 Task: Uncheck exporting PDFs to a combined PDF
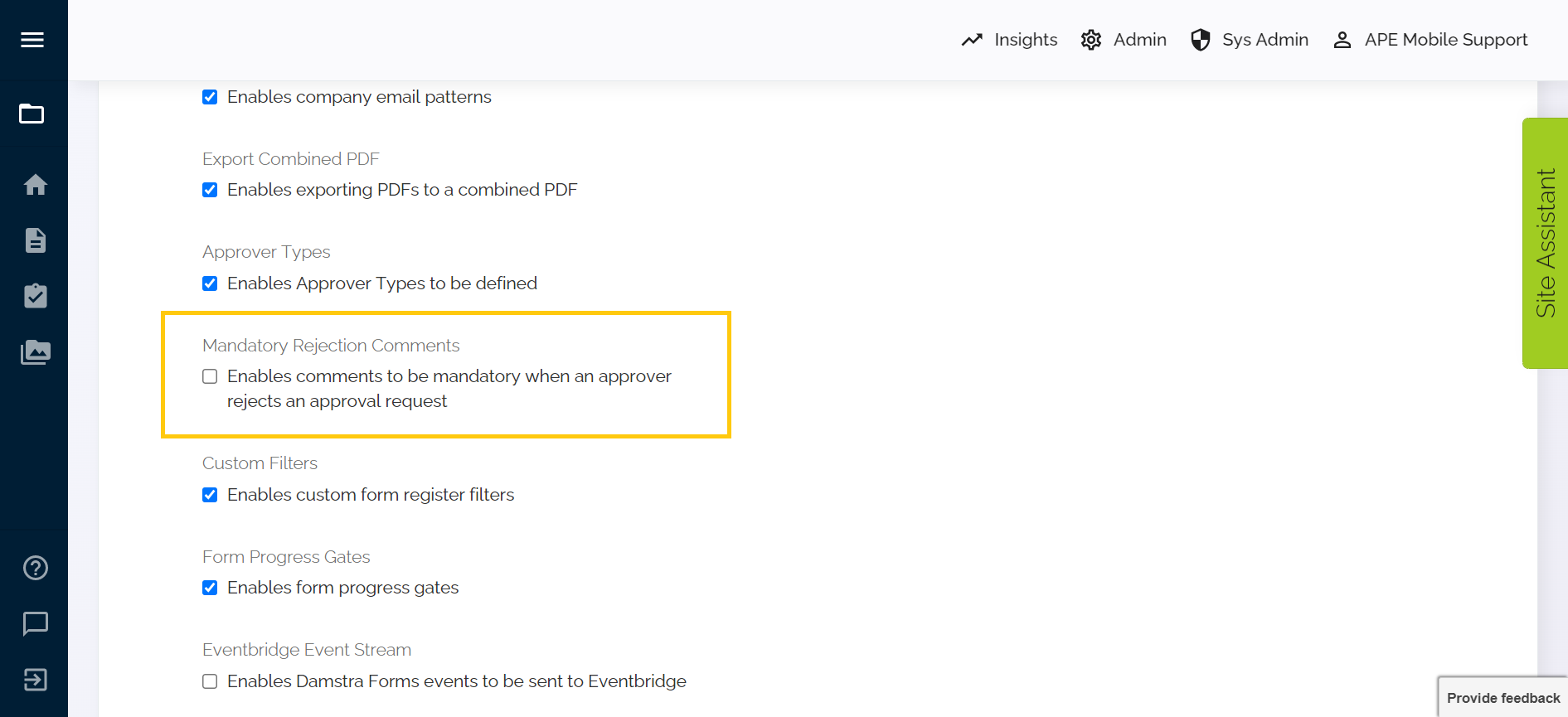pos(210,189)
